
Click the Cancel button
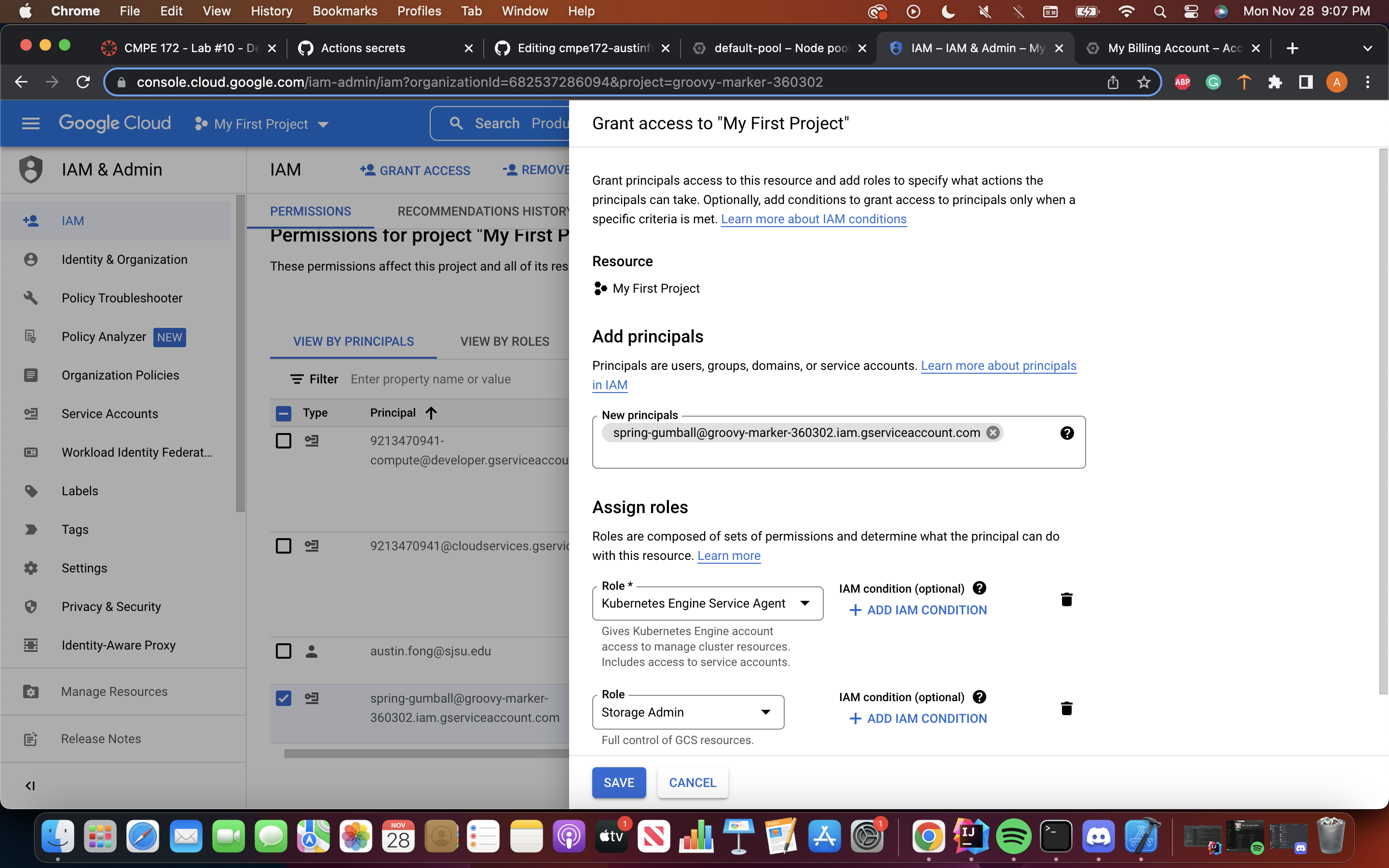coord(692,783)
